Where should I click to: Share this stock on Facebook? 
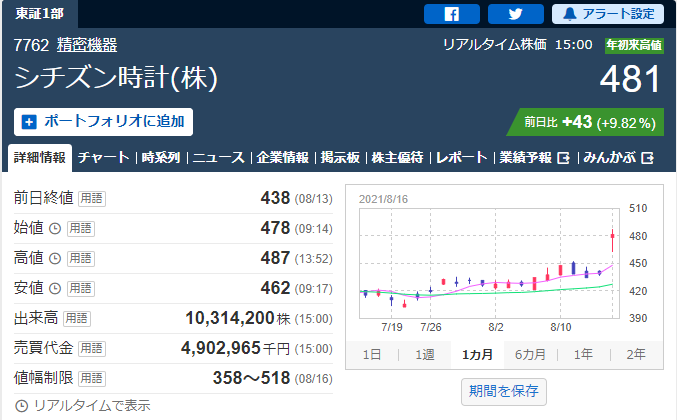(451, 14)
